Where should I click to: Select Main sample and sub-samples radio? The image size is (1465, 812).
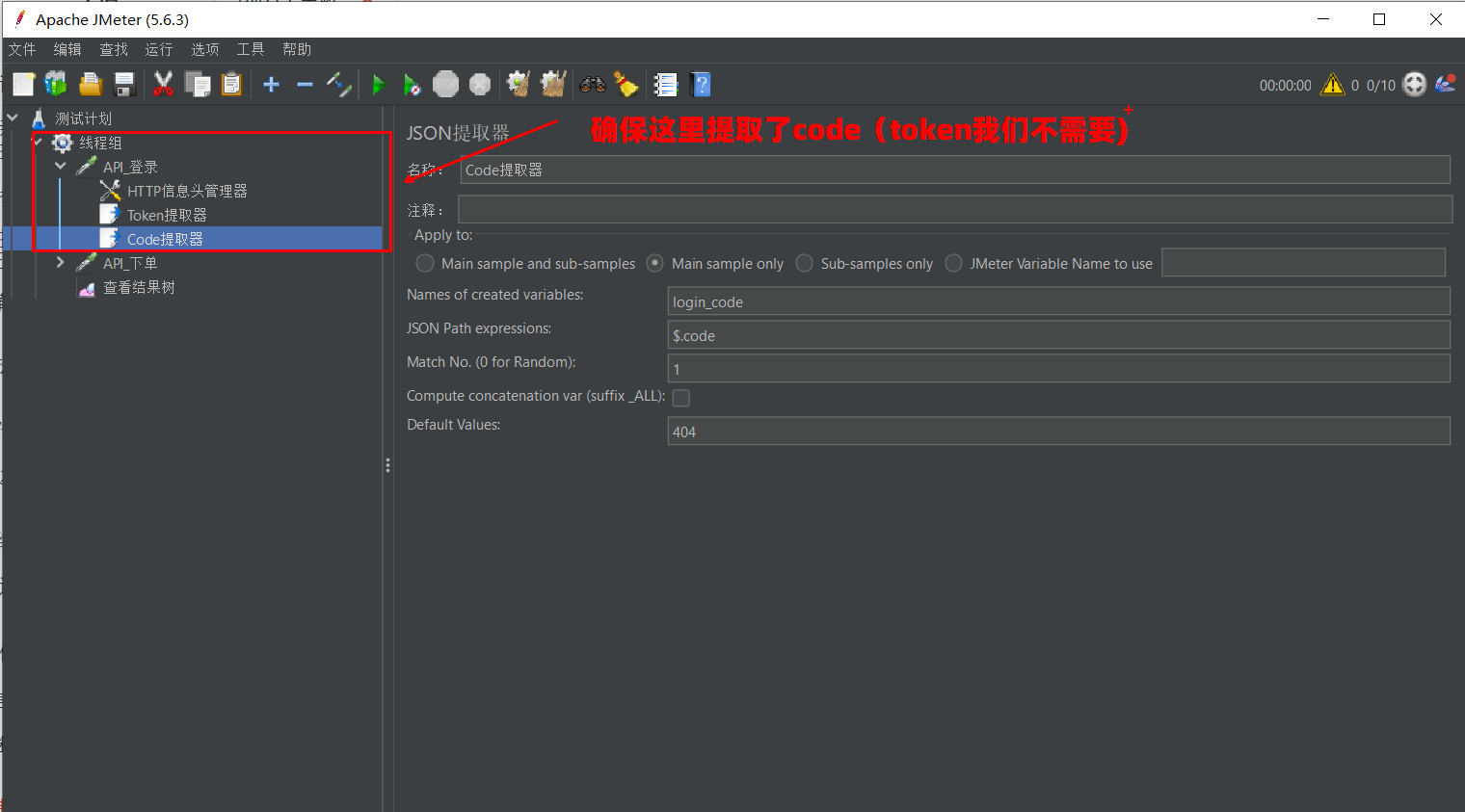click(425, 263)
